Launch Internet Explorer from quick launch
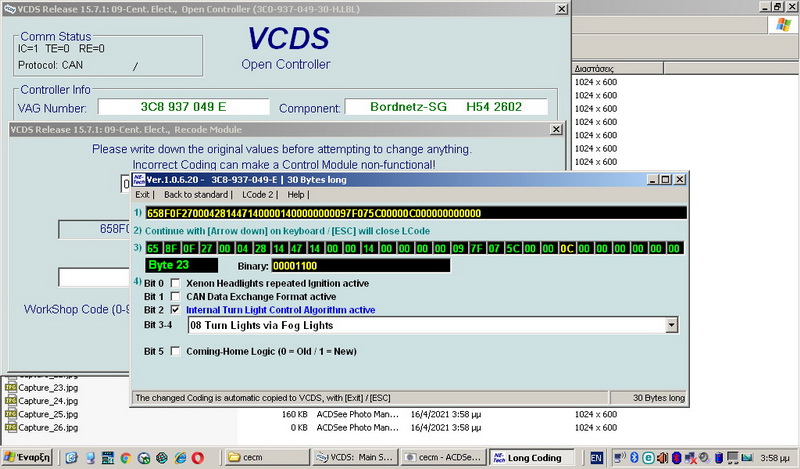Viewport: 800px width, 469px height. (x=180, y=458)
